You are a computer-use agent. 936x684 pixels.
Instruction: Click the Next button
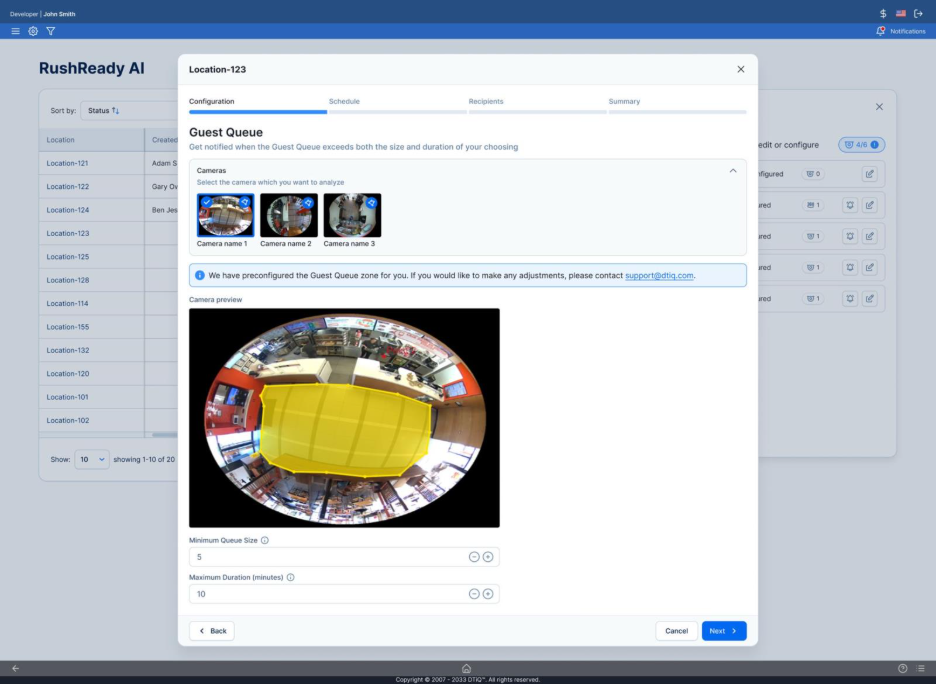pos(724,631)
